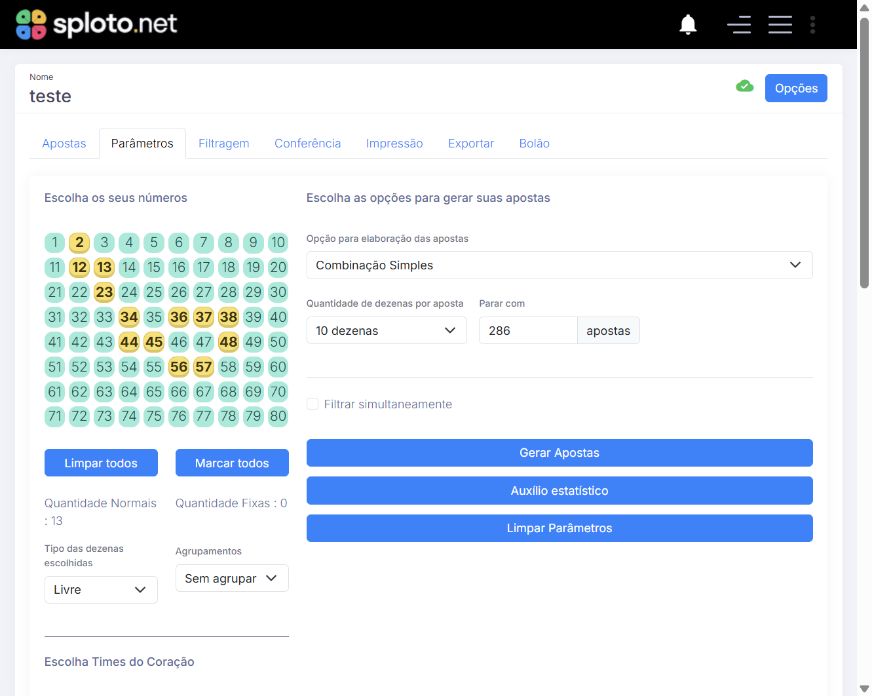The width and height of the screenshot is (872, 696).
Task: Open the hamburger menu icon
Action: click(780, 24)
